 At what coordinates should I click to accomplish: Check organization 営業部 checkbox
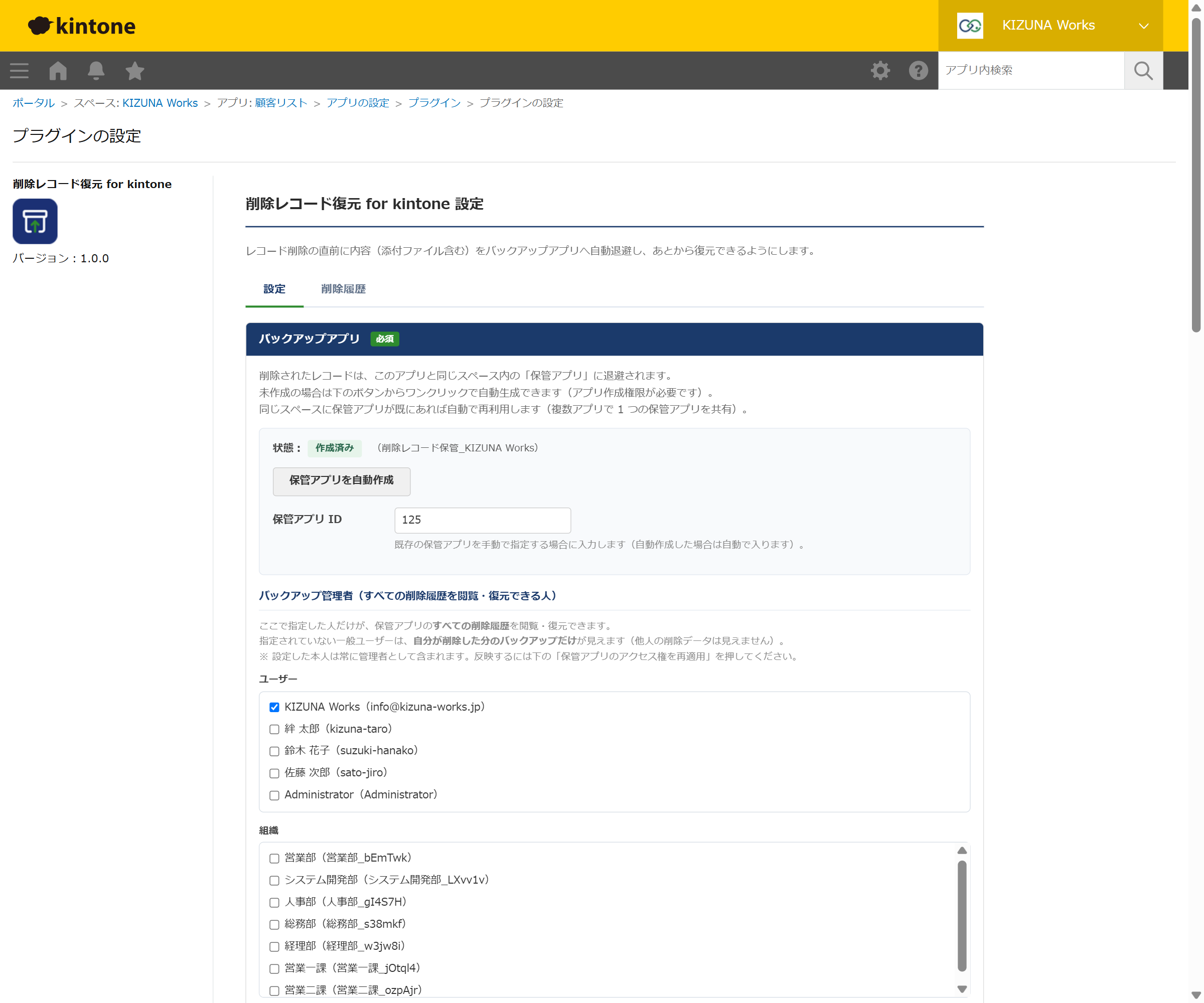(x=274, y=858)
